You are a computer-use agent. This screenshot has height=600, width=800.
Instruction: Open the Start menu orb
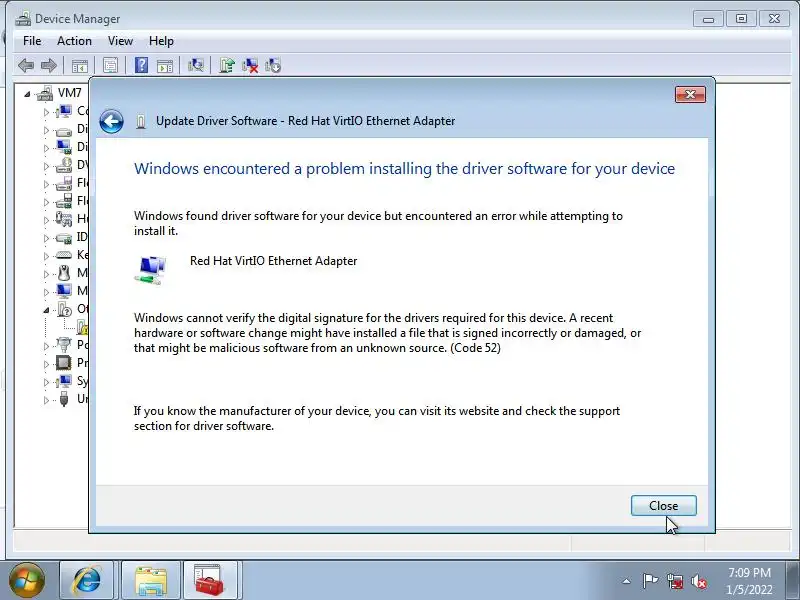tap(27, 580)
